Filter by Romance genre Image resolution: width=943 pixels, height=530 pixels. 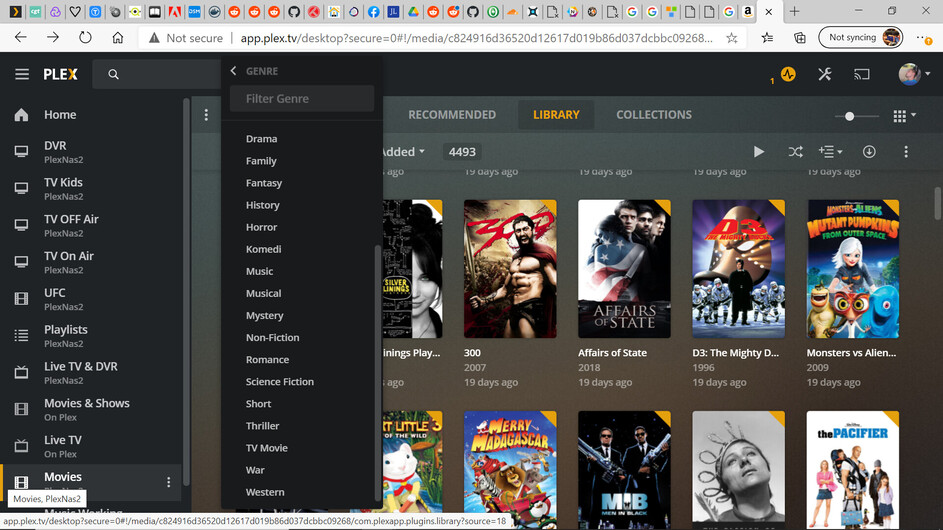[x=268, y=360]
